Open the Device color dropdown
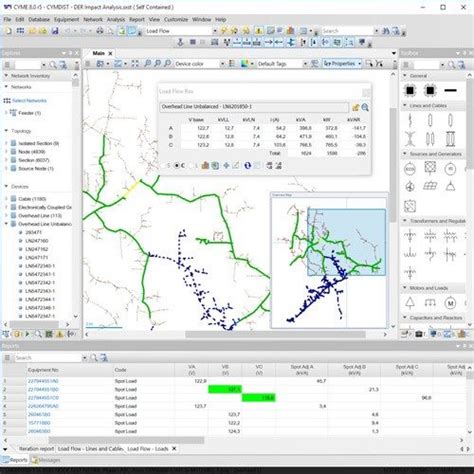Image resolution: width=474 pixels, height=474 pixels. [222, 64]
